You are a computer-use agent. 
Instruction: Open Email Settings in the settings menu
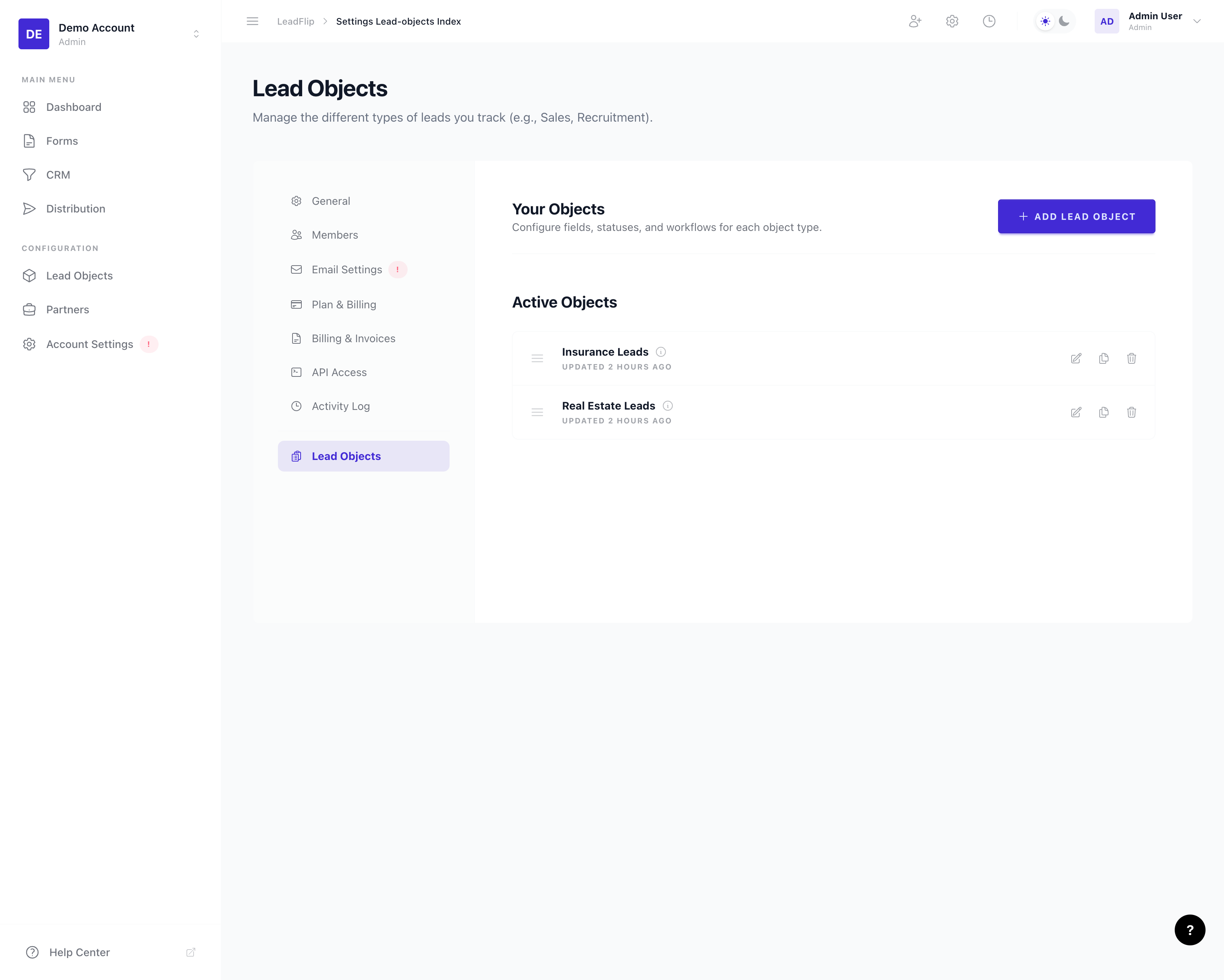[346, 270]
